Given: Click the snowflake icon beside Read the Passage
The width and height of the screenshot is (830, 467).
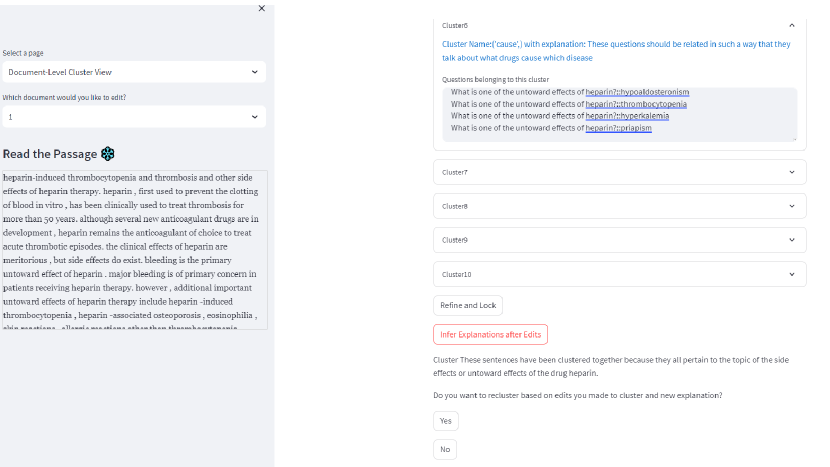Looking at the screenshot, I should click(108, 154).
